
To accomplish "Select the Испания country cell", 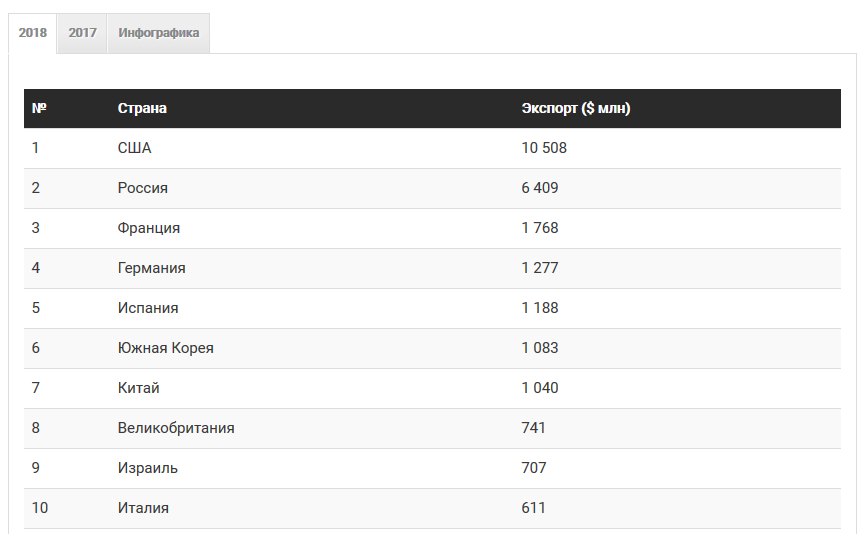I will click(148, 308).
